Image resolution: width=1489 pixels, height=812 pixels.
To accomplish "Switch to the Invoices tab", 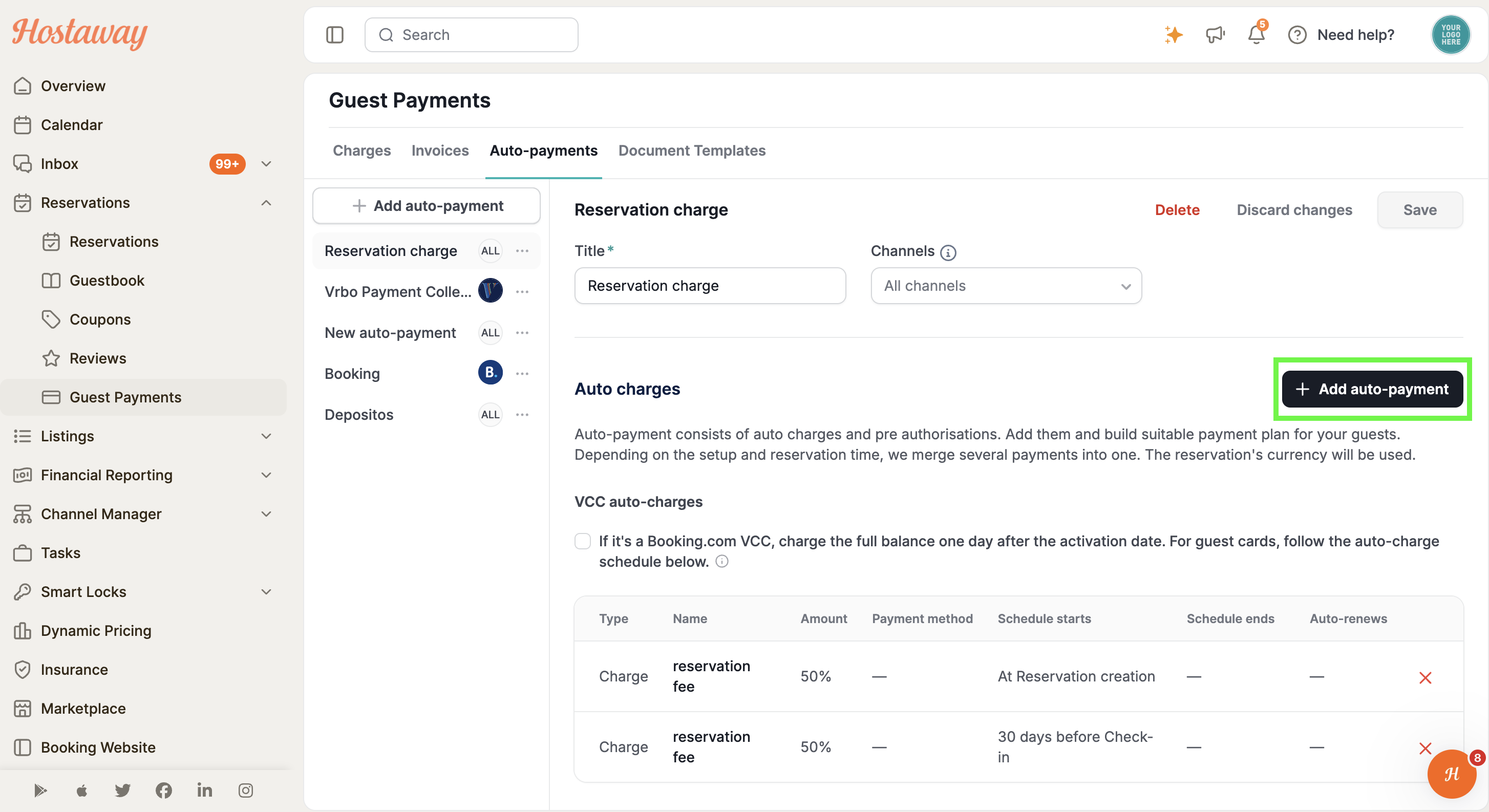I will click(x=440, y=150).
